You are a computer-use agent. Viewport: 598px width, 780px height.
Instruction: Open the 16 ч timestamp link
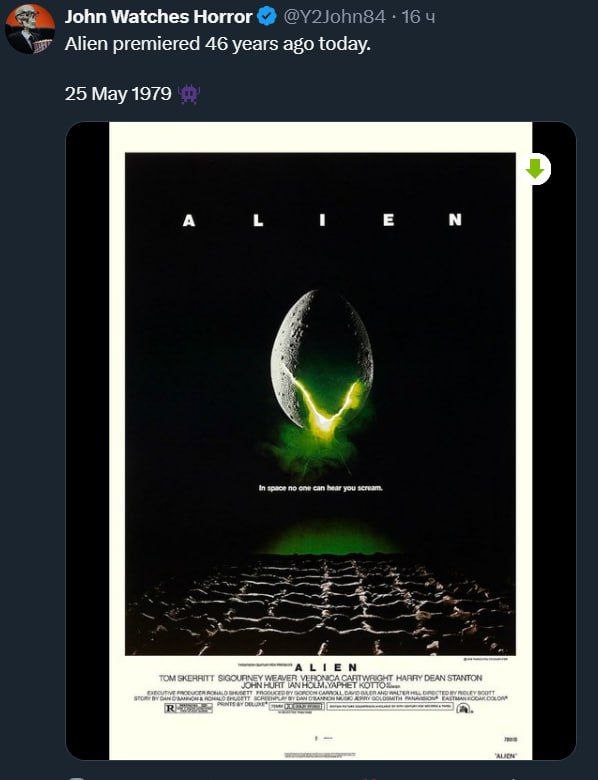click(418, 17)
